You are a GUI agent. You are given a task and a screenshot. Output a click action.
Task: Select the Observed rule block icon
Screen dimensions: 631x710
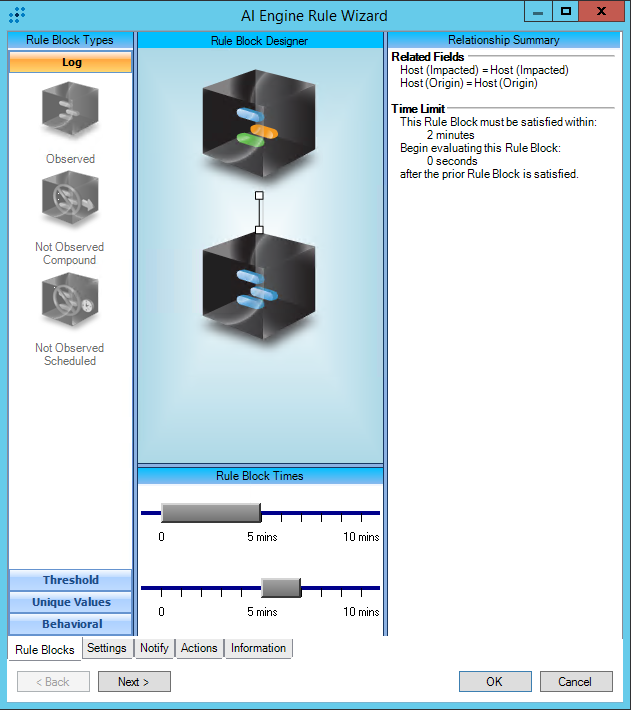[70, 111]
